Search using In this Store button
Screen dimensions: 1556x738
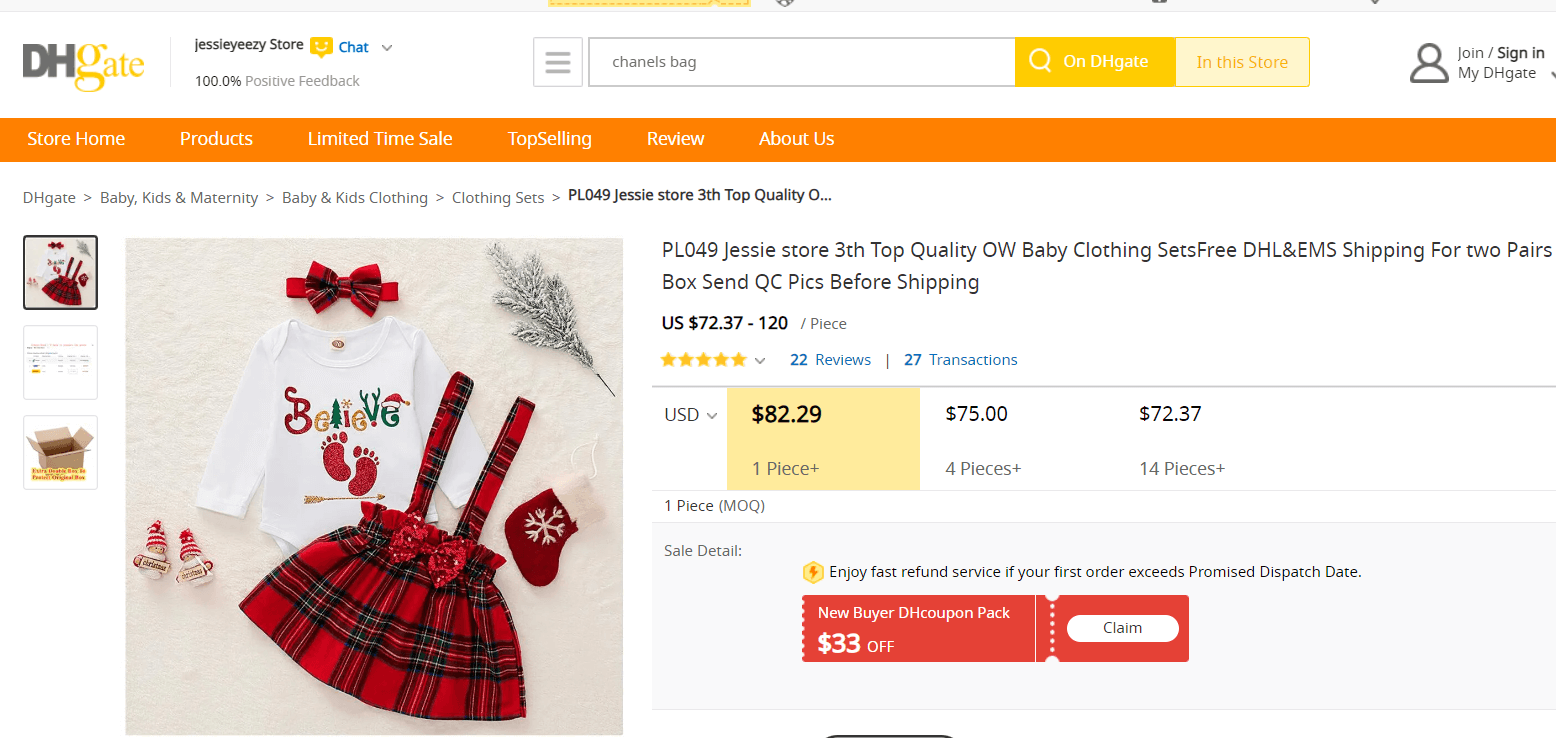click(x=1242, y=62)
